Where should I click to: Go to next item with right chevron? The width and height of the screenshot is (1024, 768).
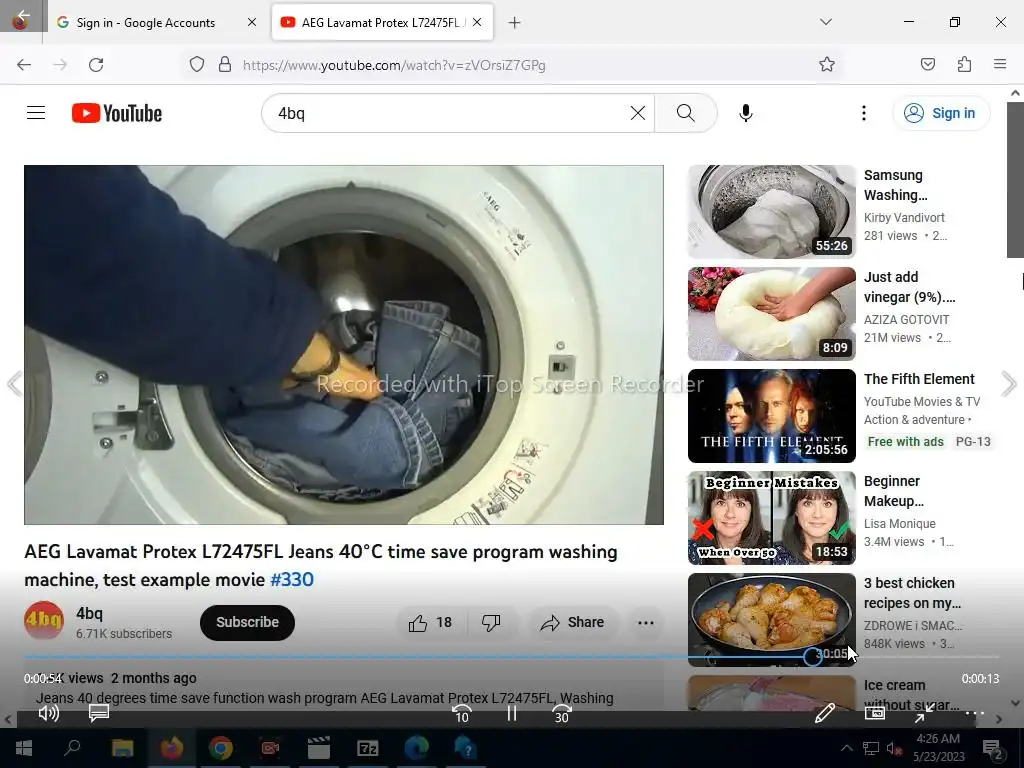point(1009,384)
